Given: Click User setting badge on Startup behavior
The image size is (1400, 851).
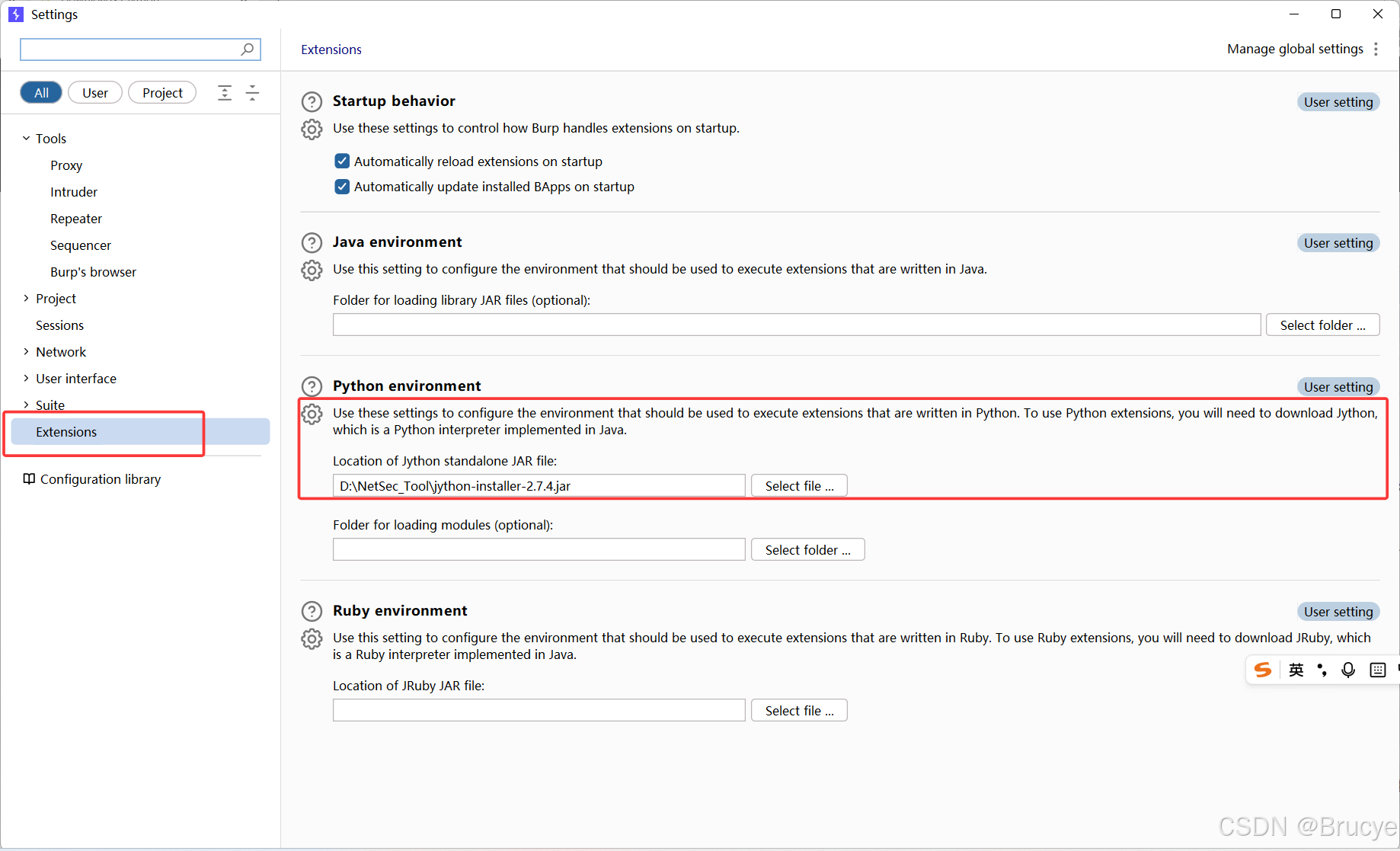Looking at the screenshot, I should point(1338,101).
